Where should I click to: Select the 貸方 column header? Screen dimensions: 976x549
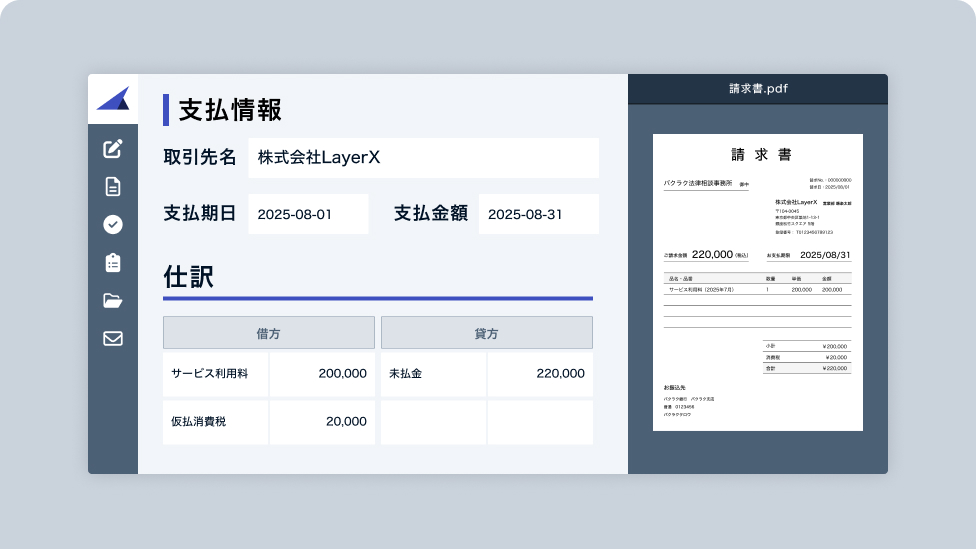(487, 333)
